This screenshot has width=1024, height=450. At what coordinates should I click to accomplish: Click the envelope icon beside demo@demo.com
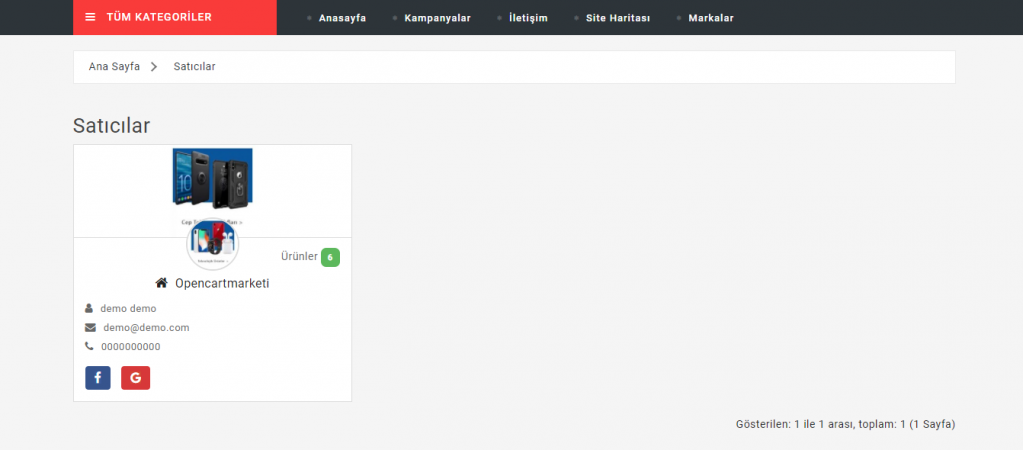90,327
